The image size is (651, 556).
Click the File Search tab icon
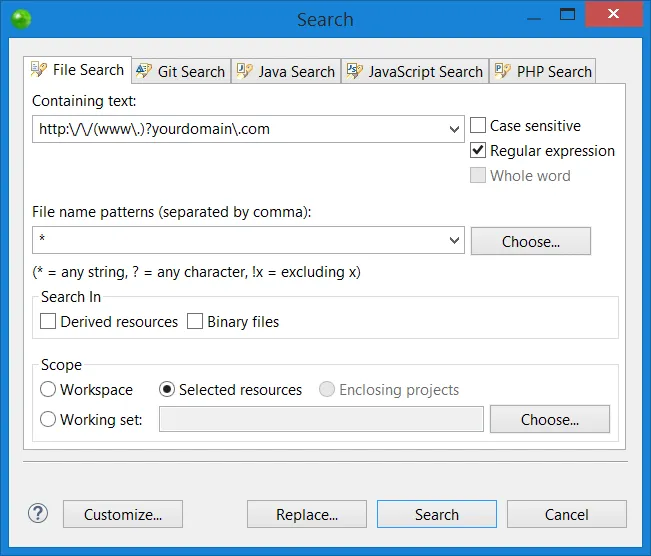(x=39, y=69)
